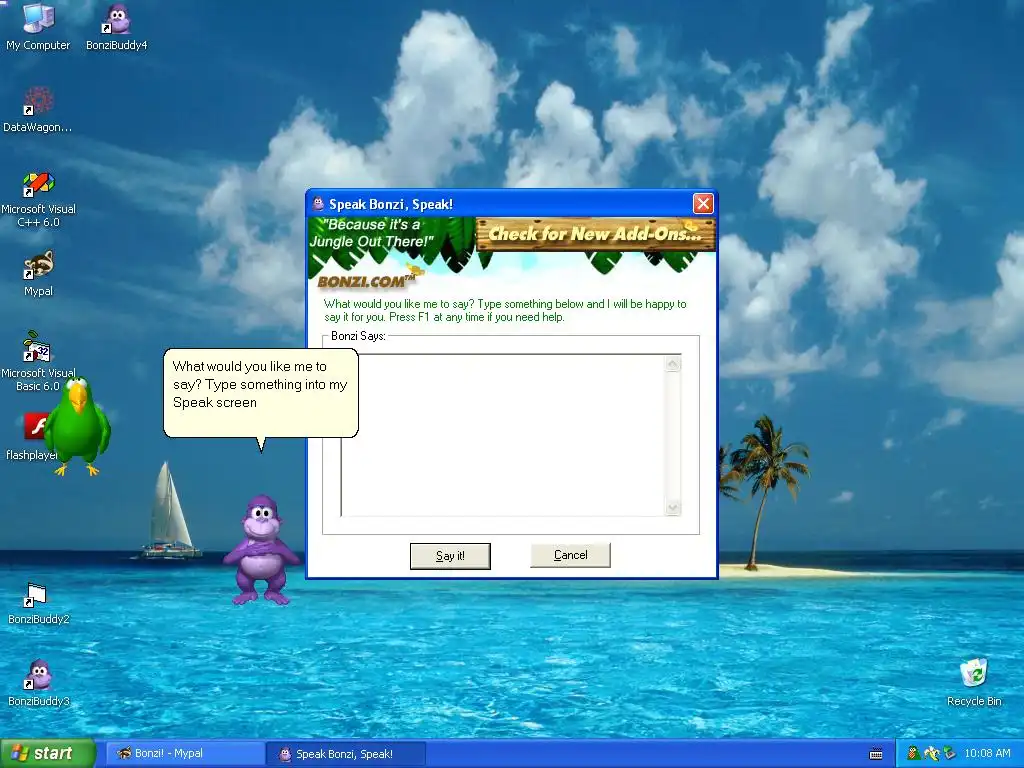Select the BonziBuddy4 desktop shortcut

(x=117, y=26)
